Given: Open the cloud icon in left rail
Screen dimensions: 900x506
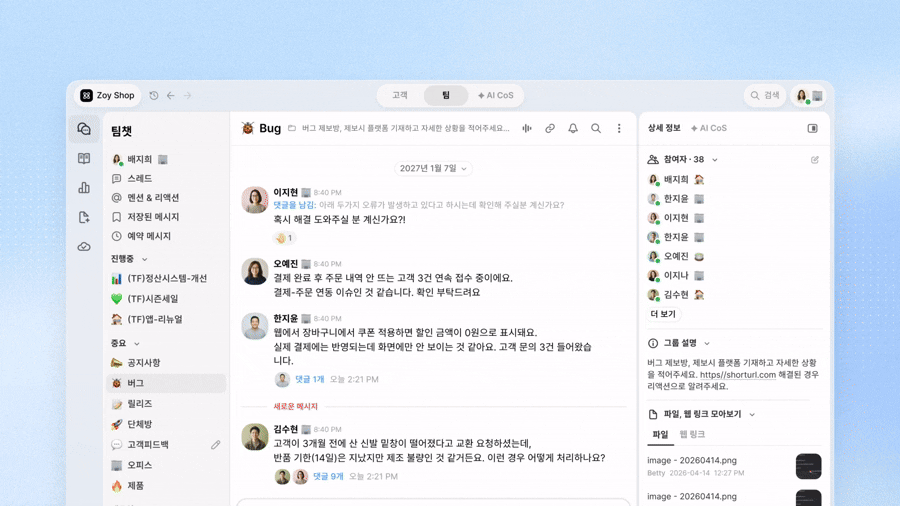Looking at the screenshot, I should [84, 247].
